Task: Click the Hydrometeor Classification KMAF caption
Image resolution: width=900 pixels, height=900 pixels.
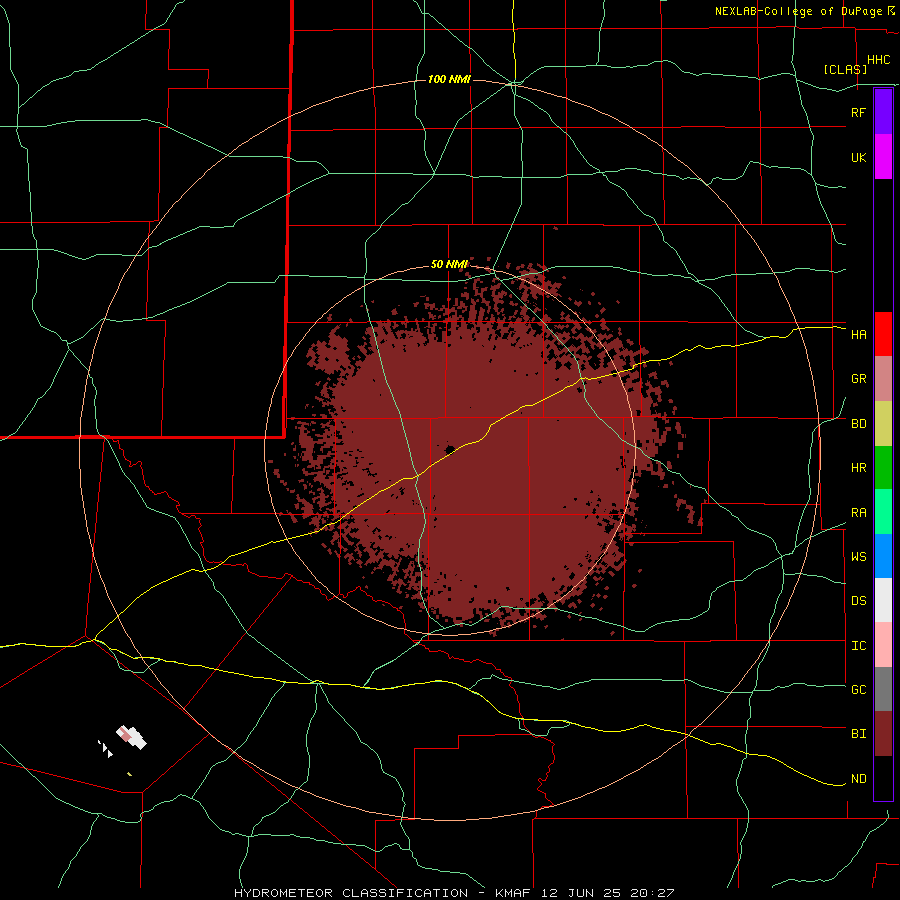Action: coord(454,893)
